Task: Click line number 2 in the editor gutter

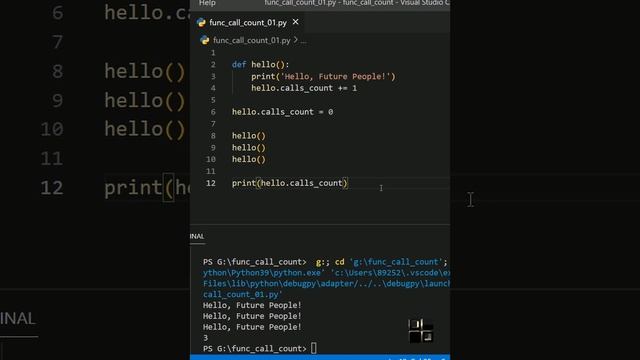Action: [213, 64]
